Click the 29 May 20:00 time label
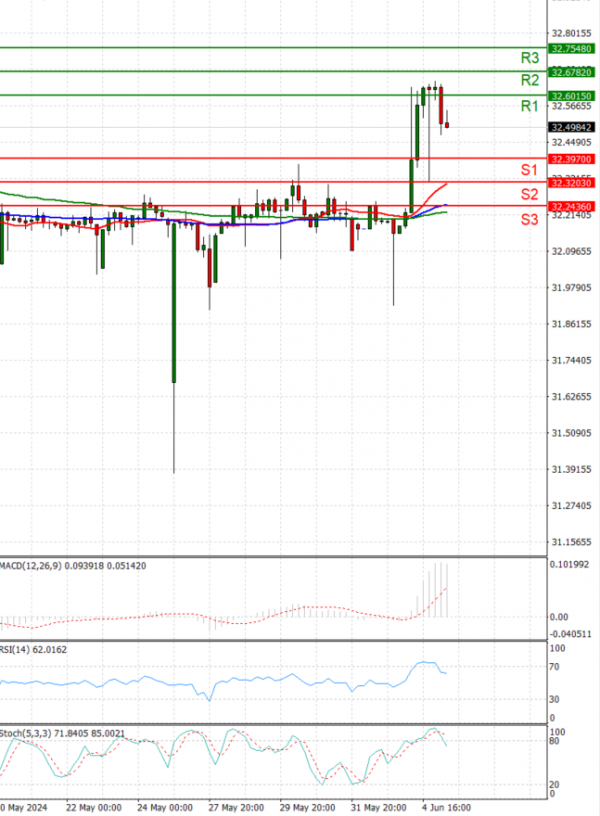This screenshot has height=816, width=600. (306, 807)
